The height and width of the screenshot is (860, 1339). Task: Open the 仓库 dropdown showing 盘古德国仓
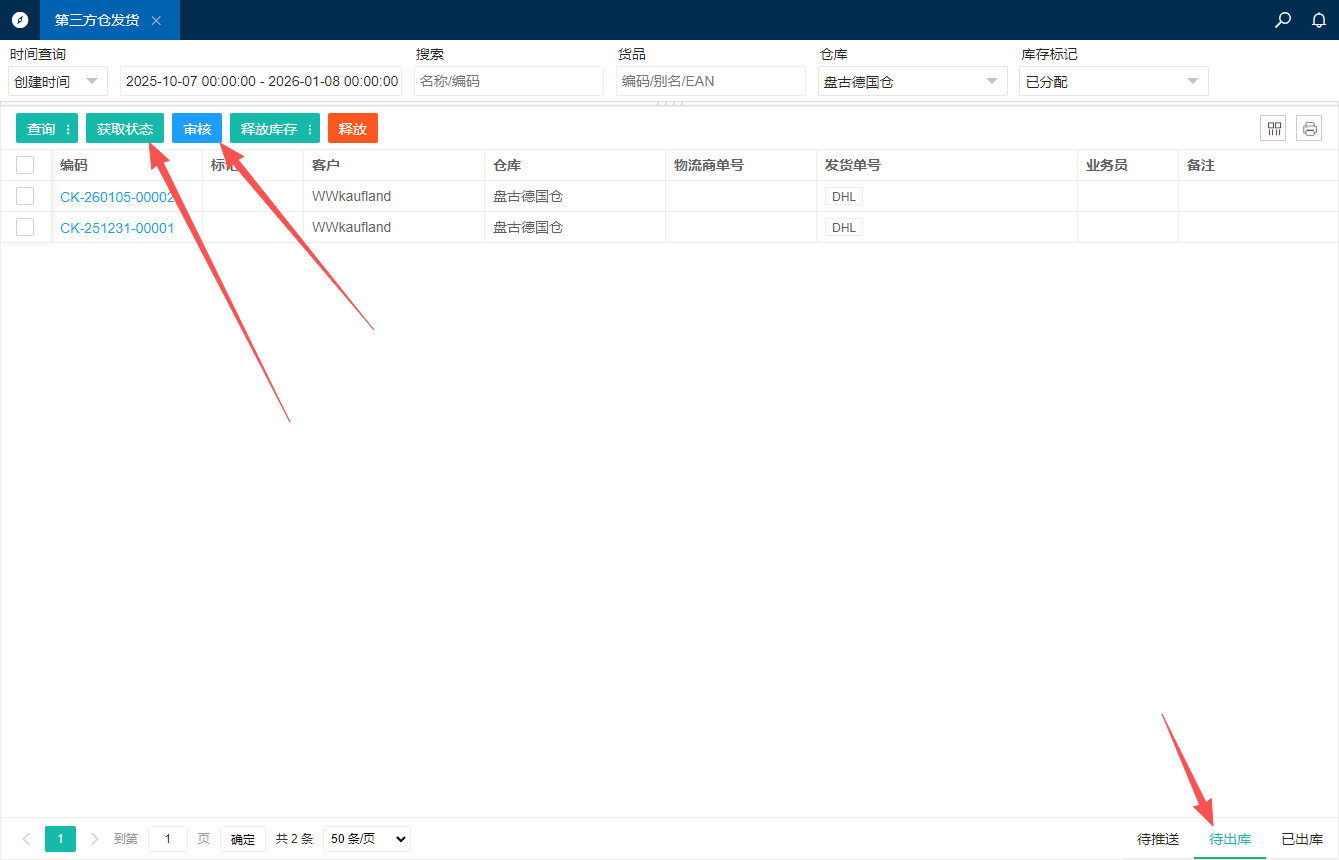(912, 81)
